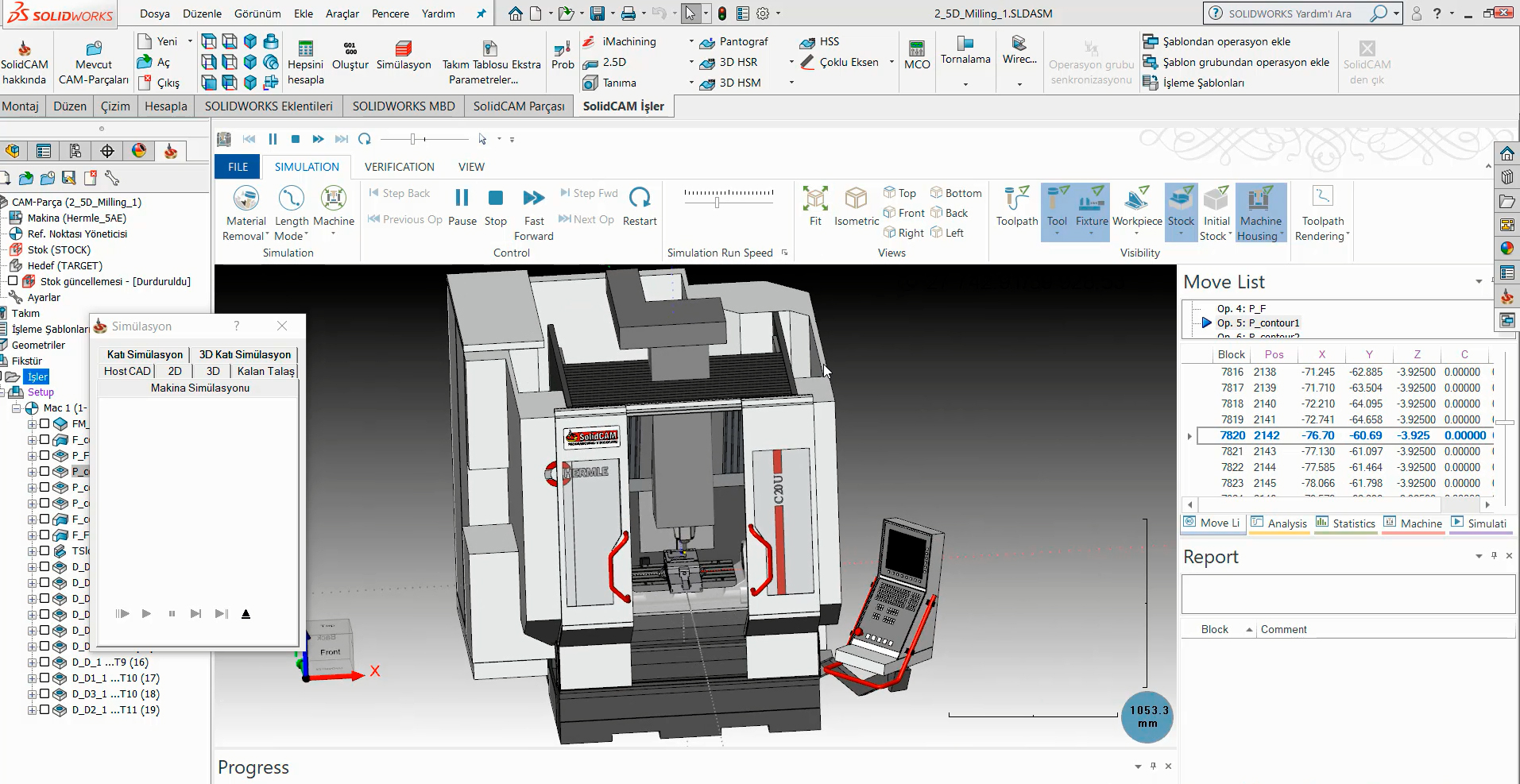Expand the 3D HSR dropdown arrow

coord(791,62)
